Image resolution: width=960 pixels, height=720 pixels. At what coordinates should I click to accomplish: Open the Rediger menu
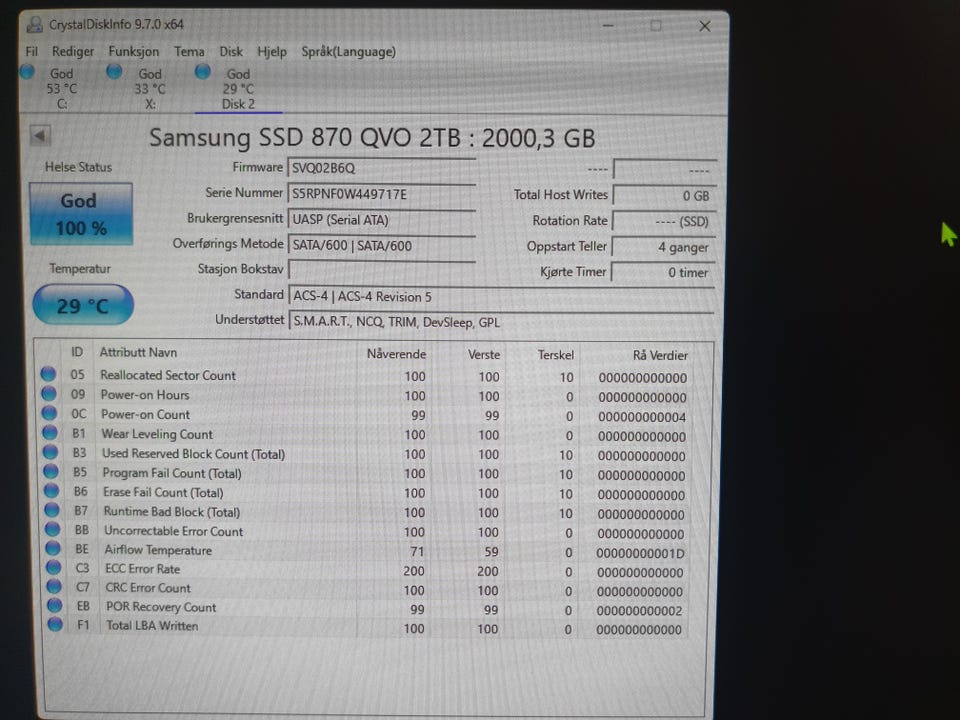click(x=73, y=51)
